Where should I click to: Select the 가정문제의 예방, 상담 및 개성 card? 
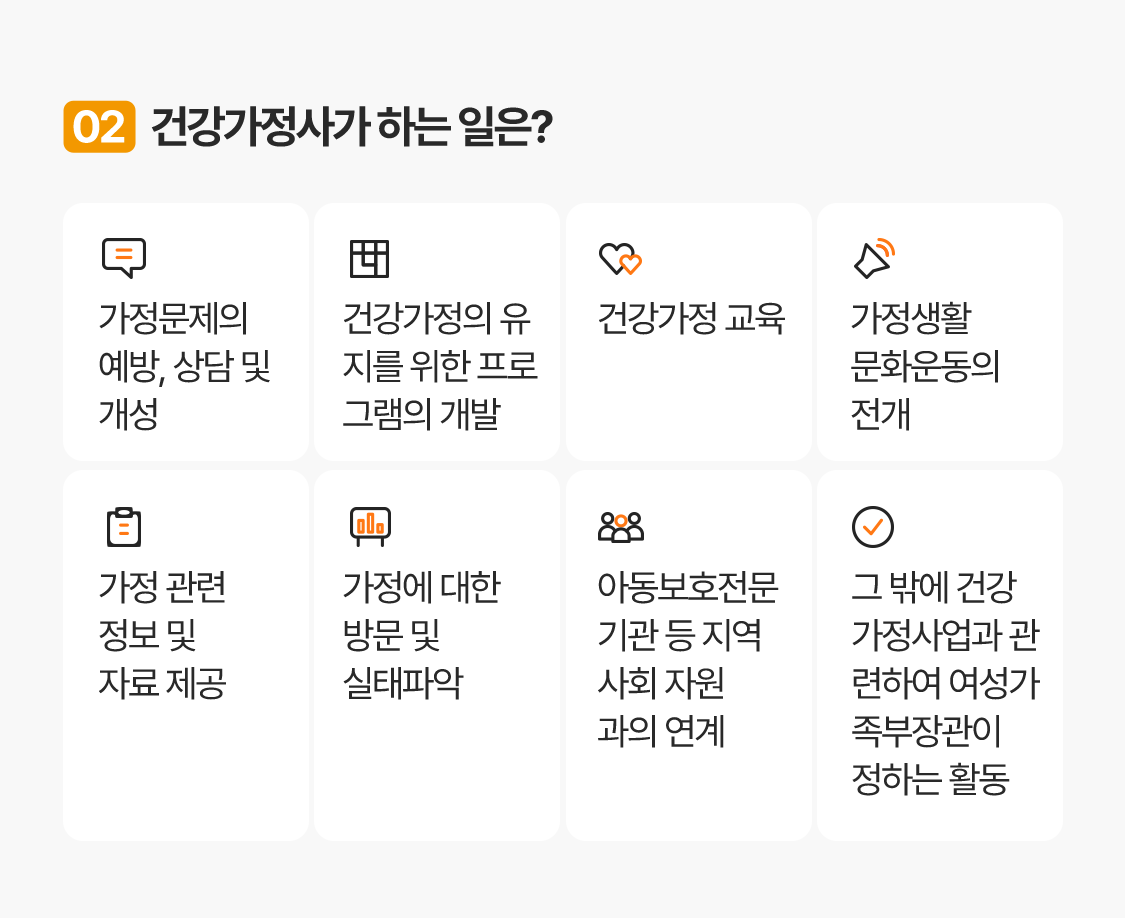click(x=186, y=332)
